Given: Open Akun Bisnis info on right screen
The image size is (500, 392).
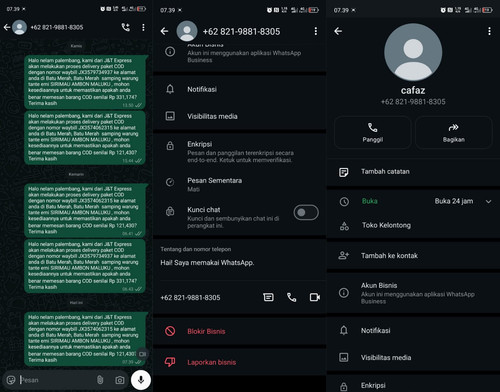Looking at the screenshot, I should [x=413, y=293].
